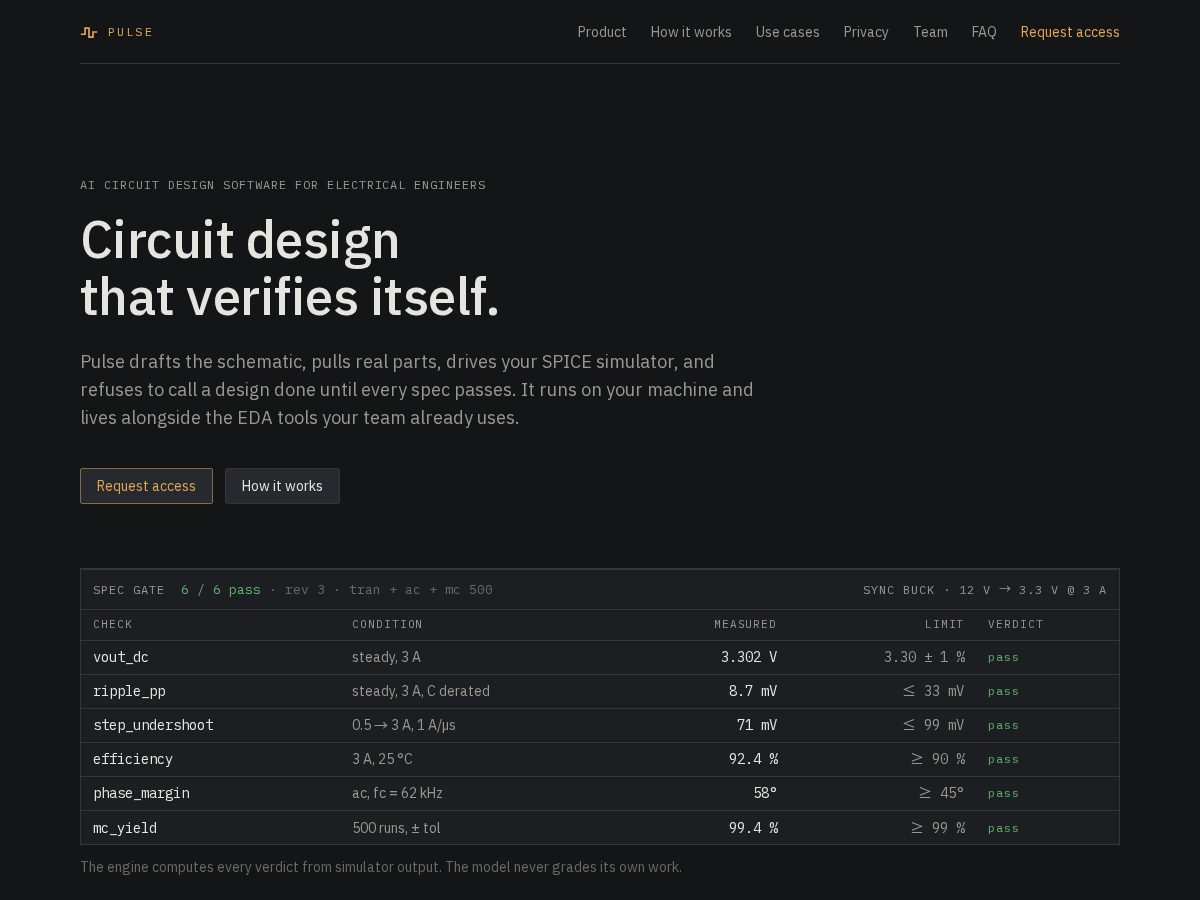Select the vout_dc check row name
Viewport: 1200px width, 900px height.
(121, 657)
